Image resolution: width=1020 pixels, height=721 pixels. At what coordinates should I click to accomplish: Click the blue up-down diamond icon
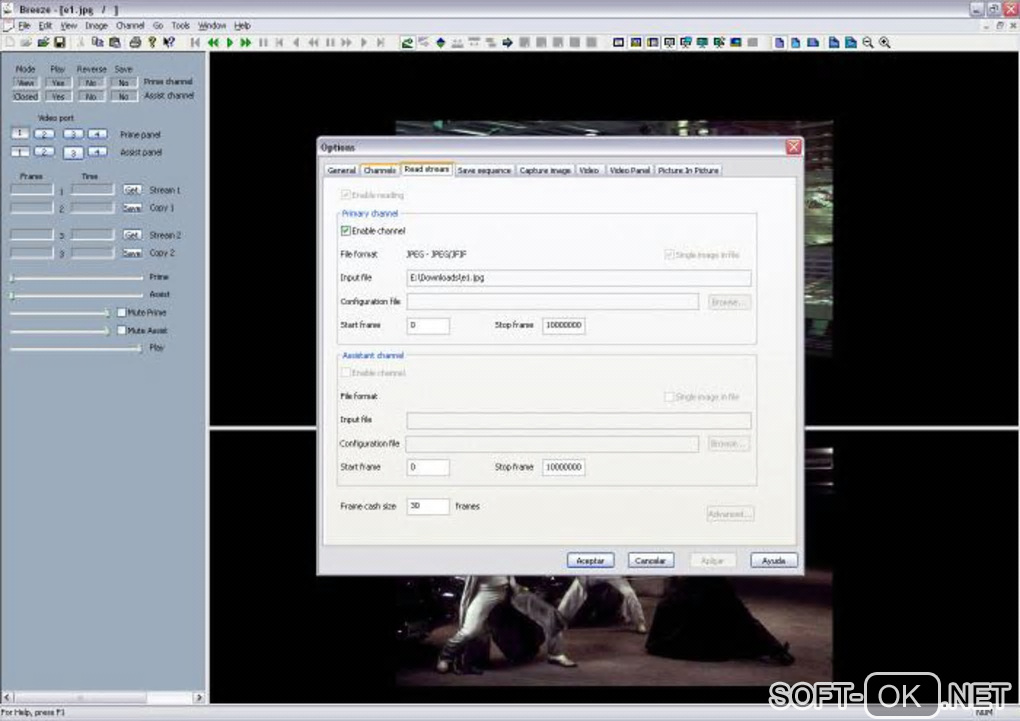coord(440,43)
